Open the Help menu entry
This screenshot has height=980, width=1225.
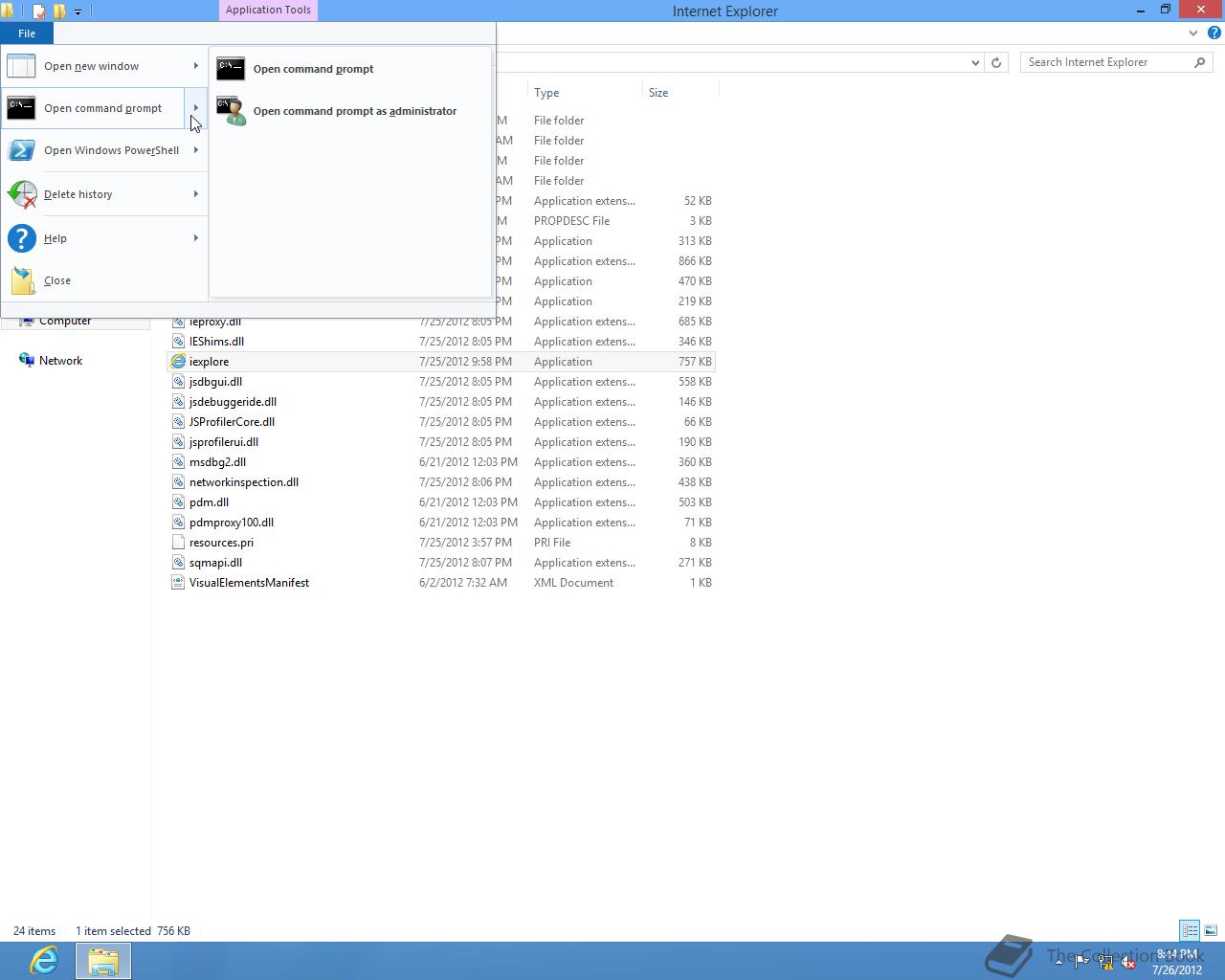click(x=103, y=238)
